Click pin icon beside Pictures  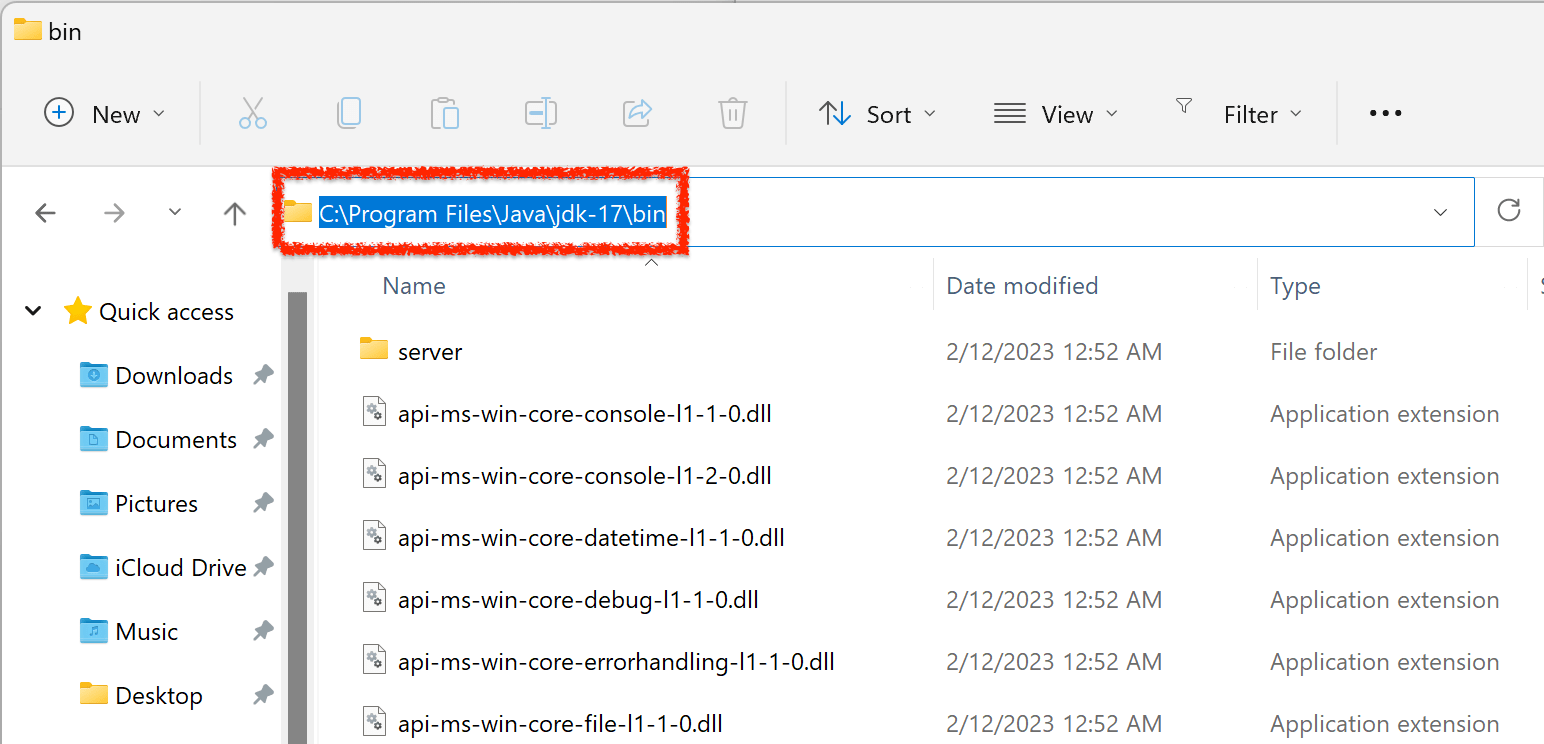pyautogui.click(x=263, y=503)
